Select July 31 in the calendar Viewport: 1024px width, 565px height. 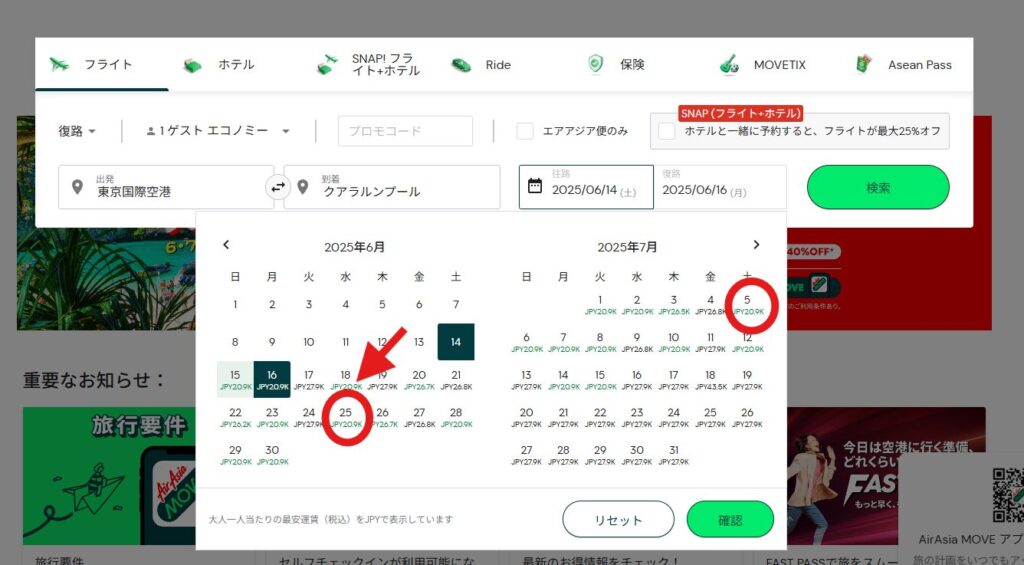click(673, 455)
